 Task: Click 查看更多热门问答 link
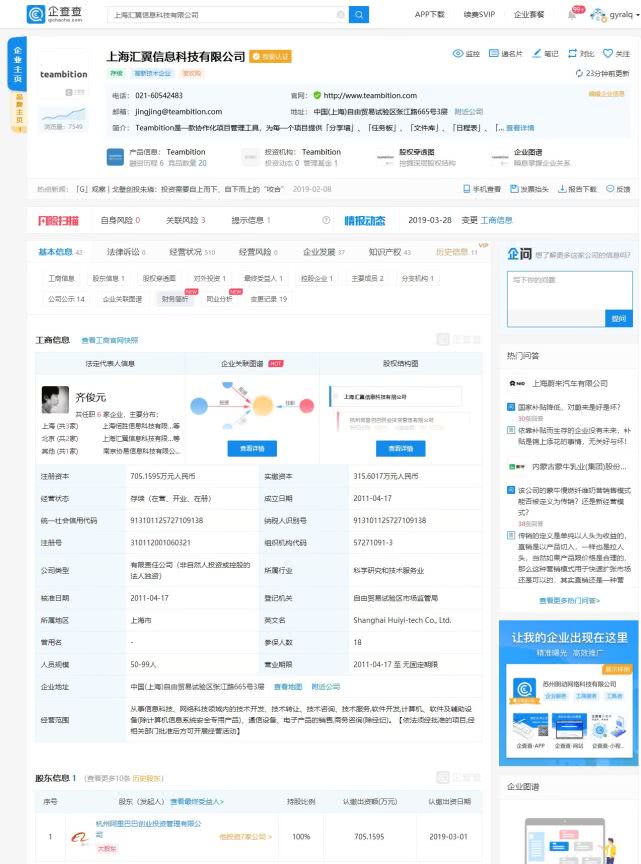[x=569, y=601]
